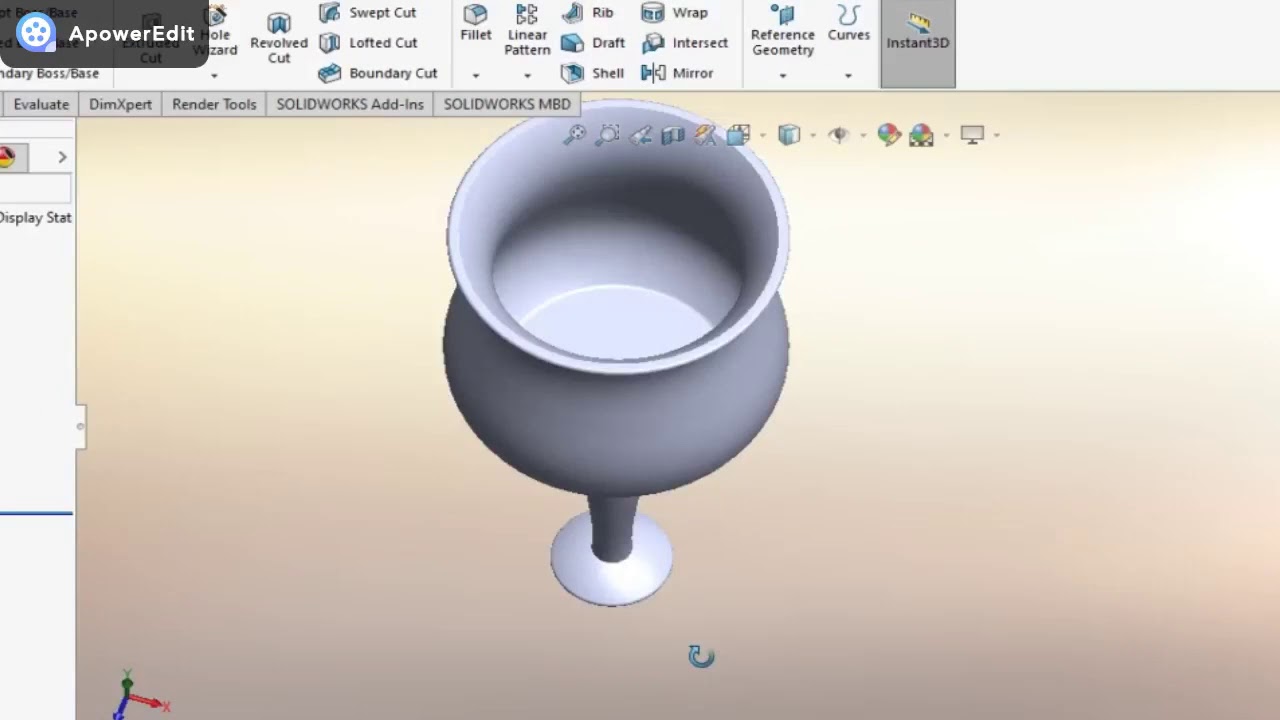Select the Boundary Cut tool
This screenshot has height=720, width=1280.
[378, 73]
